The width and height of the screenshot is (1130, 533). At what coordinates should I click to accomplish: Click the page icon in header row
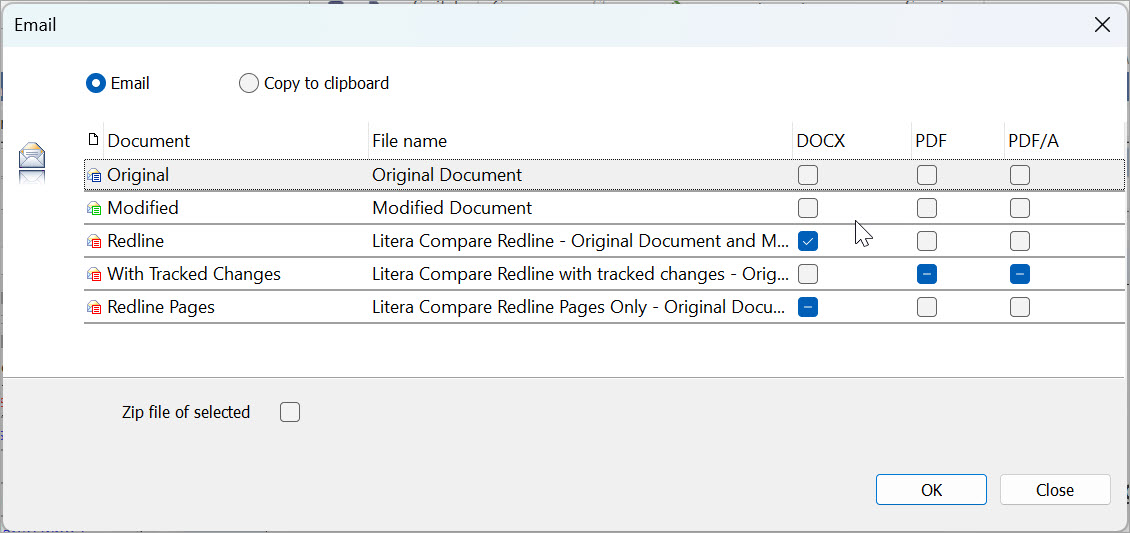pyautogui.click(x=92, y=139)
